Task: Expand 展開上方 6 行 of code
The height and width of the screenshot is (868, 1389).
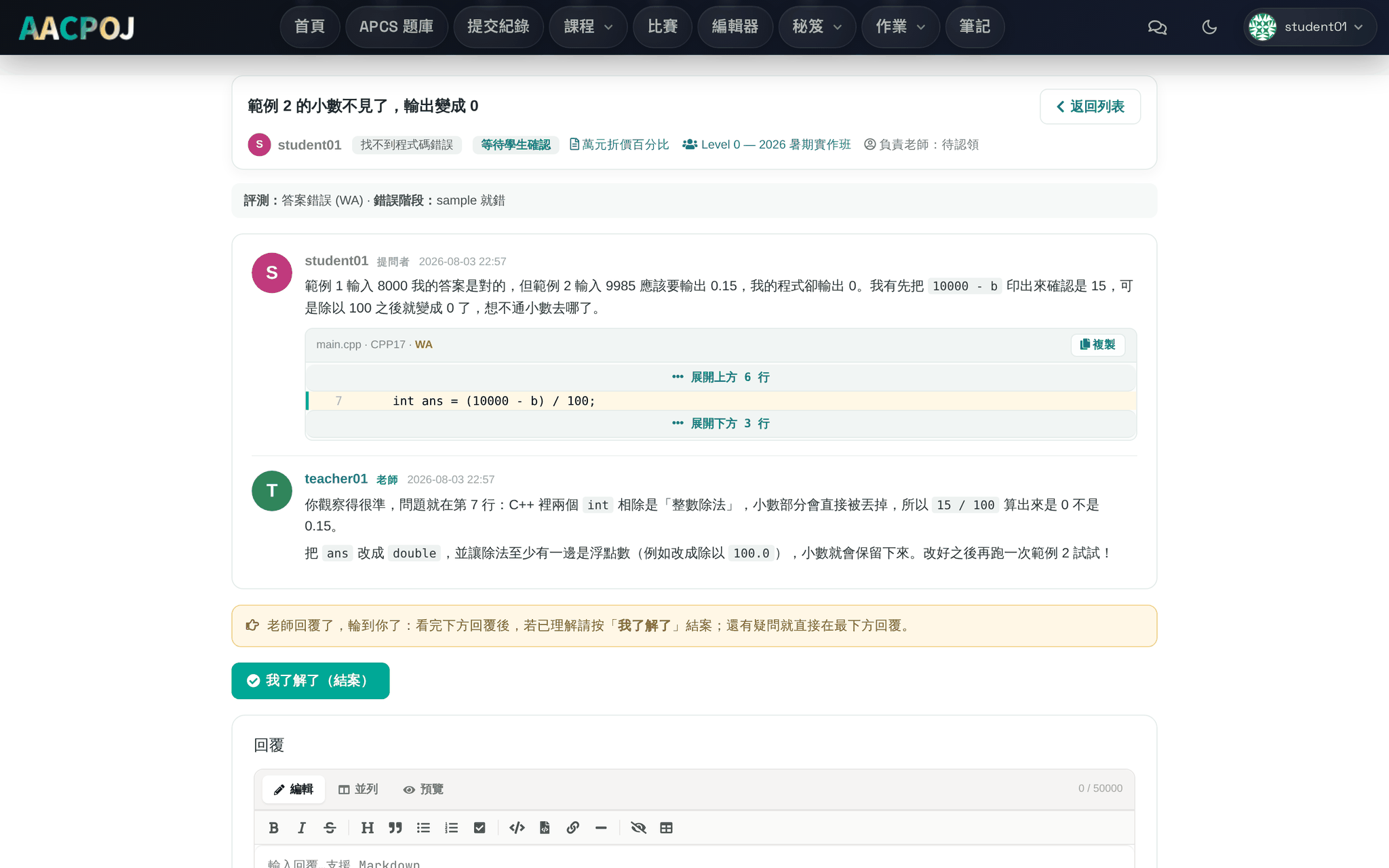Action: point(720,377)
